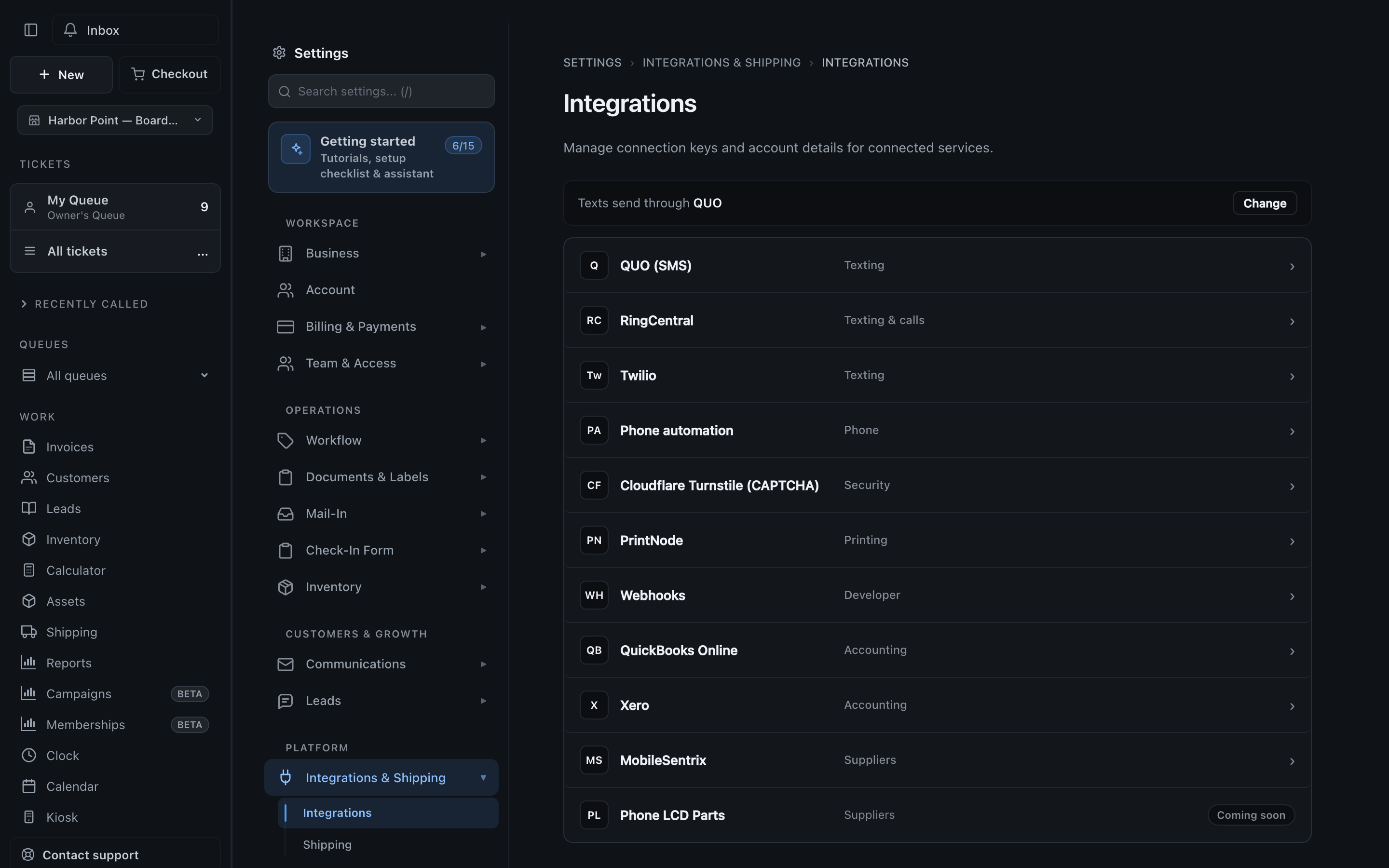
Task: Select the Shipping sub-item under Integrations
Action: [388, 844]
